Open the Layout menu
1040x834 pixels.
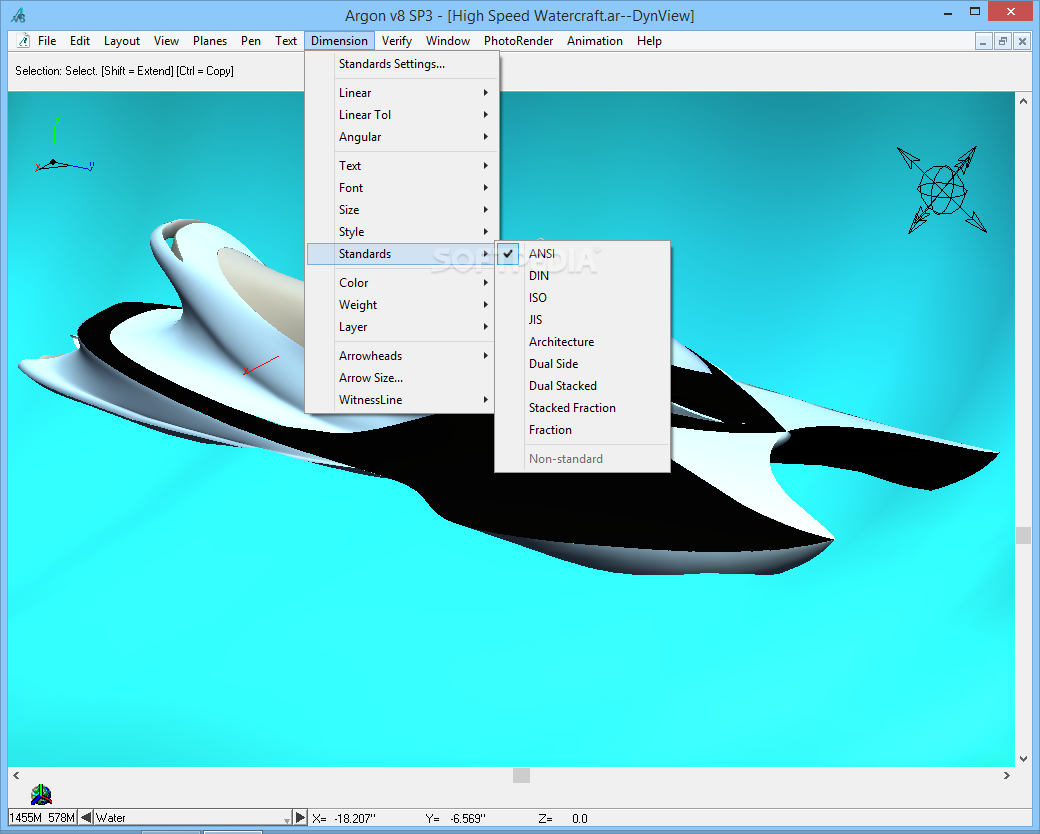coord(122,40)
